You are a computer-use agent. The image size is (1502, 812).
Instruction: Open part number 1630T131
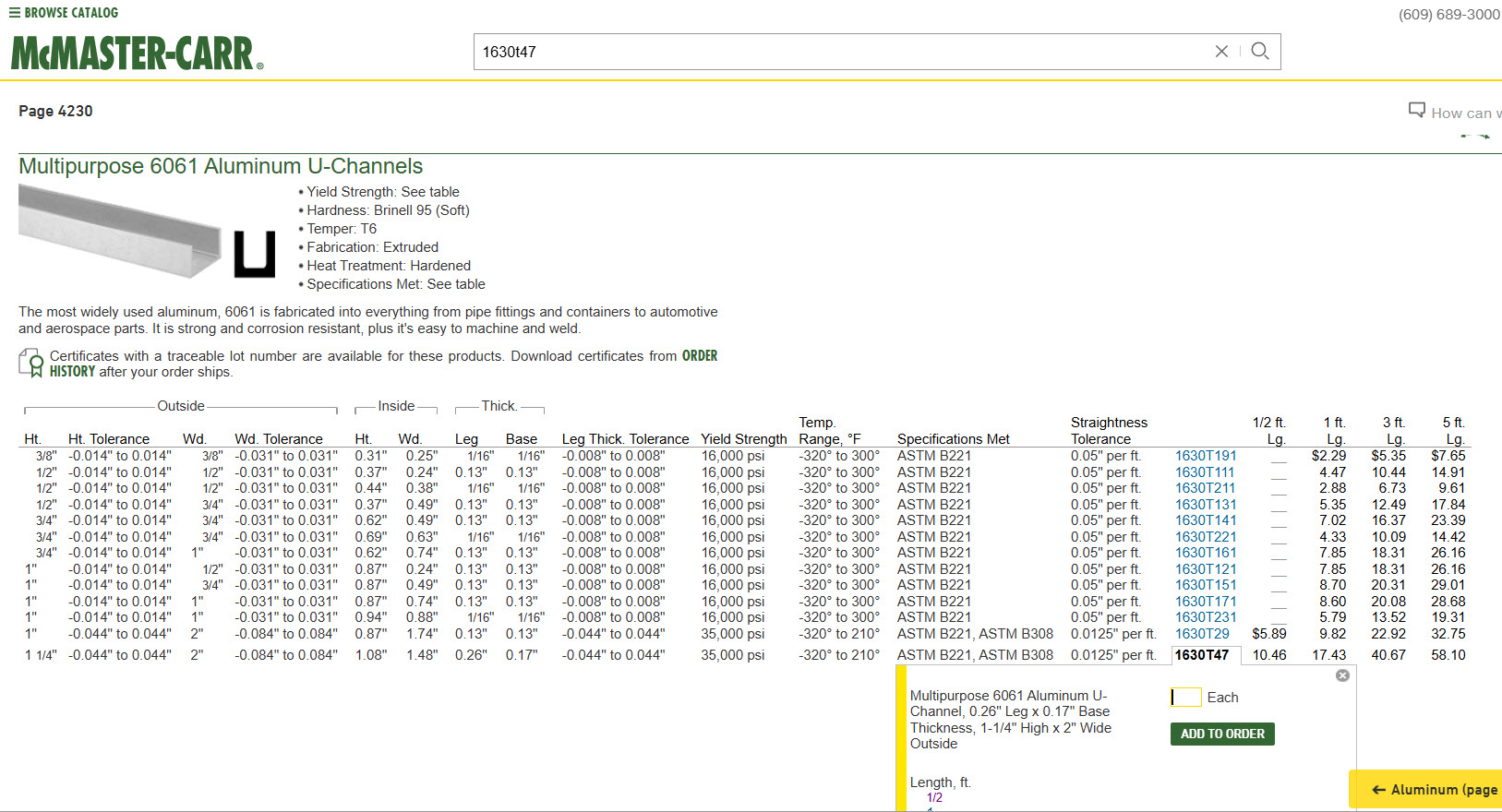click(1205, 505)
